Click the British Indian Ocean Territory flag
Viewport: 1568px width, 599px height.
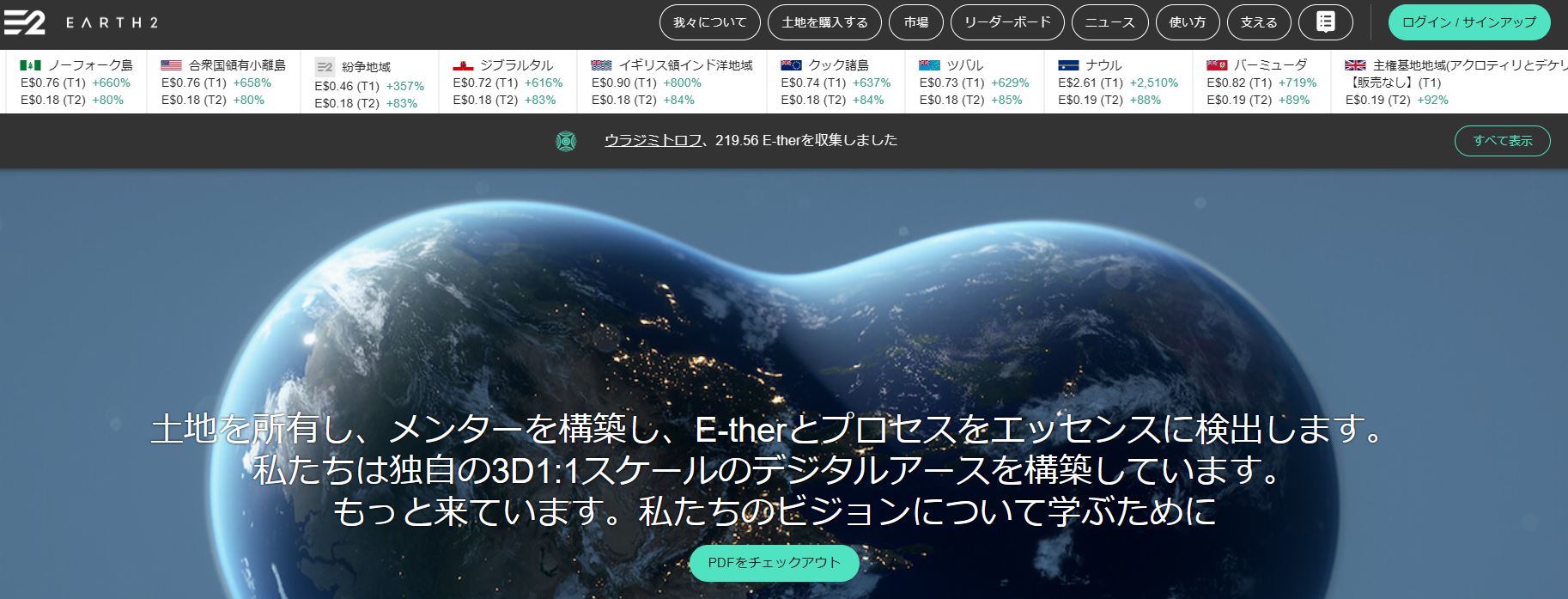point(601,65)
